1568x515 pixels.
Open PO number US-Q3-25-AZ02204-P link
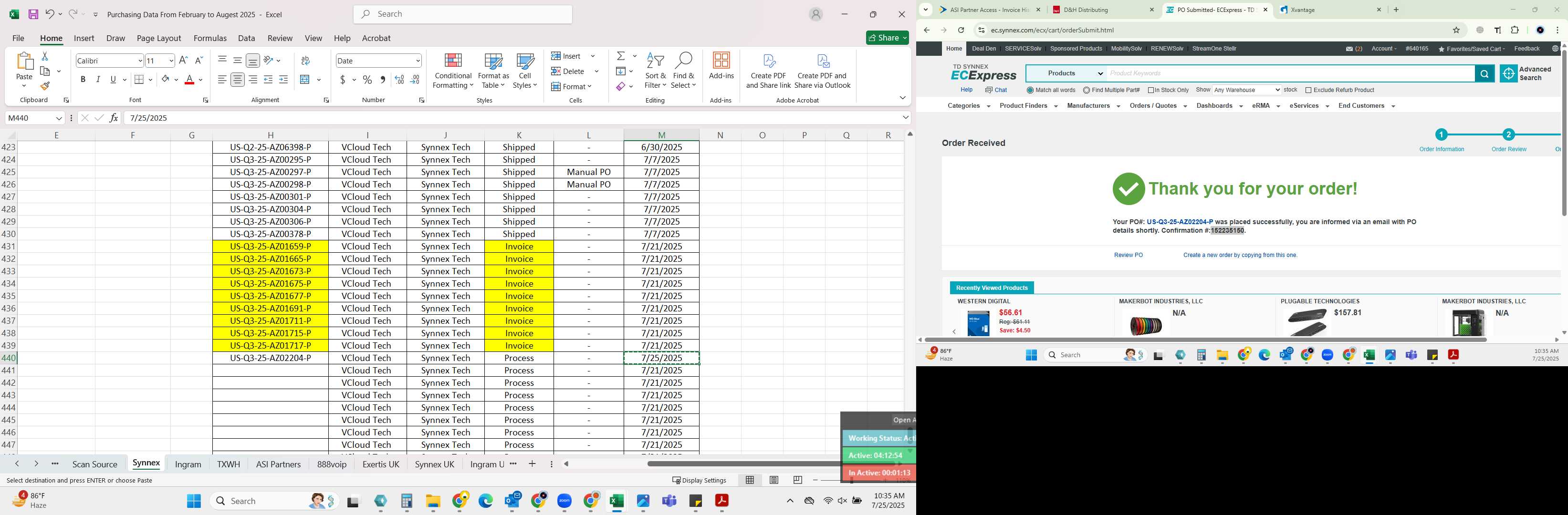(1179, 222)
